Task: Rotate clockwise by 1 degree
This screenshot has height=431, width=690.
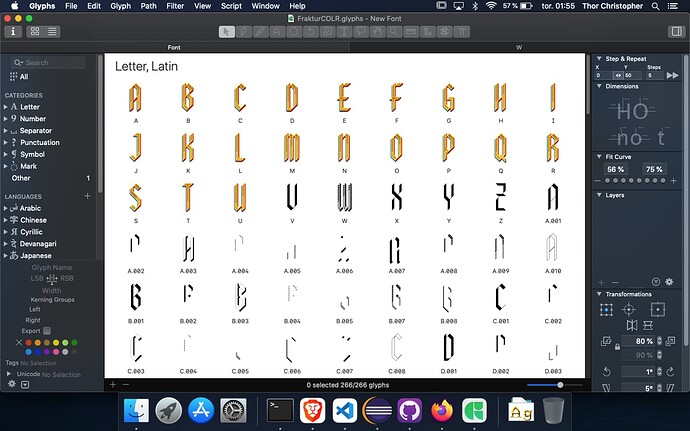Action: pos(671,372)
